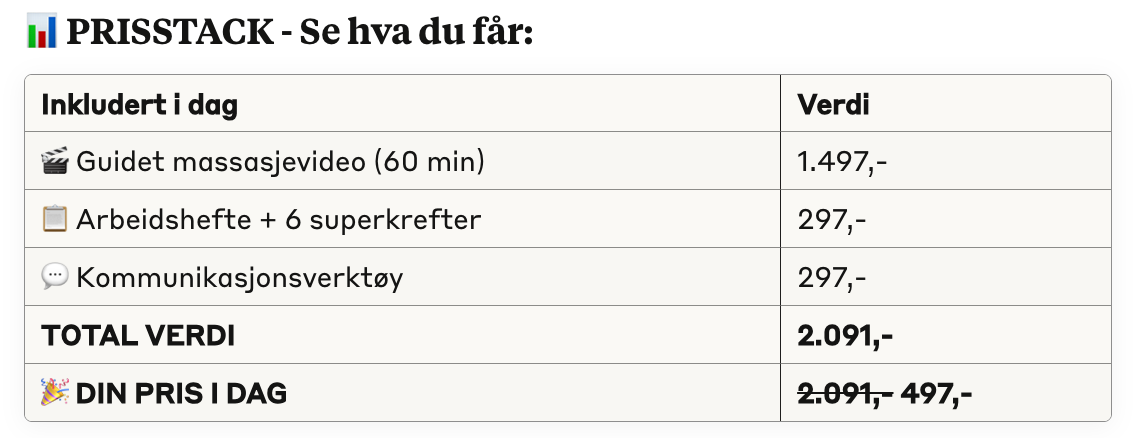Click the TOTAL VERDI label

138,335
